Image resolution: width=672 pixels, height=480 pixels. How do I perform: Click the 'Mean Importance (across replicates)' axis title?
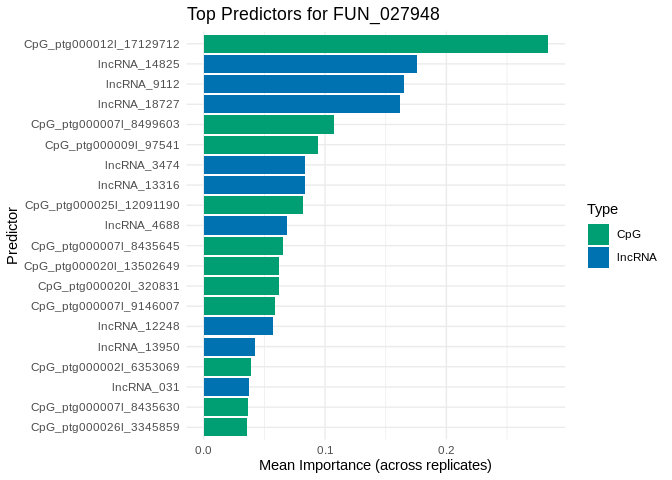[375, 465]
